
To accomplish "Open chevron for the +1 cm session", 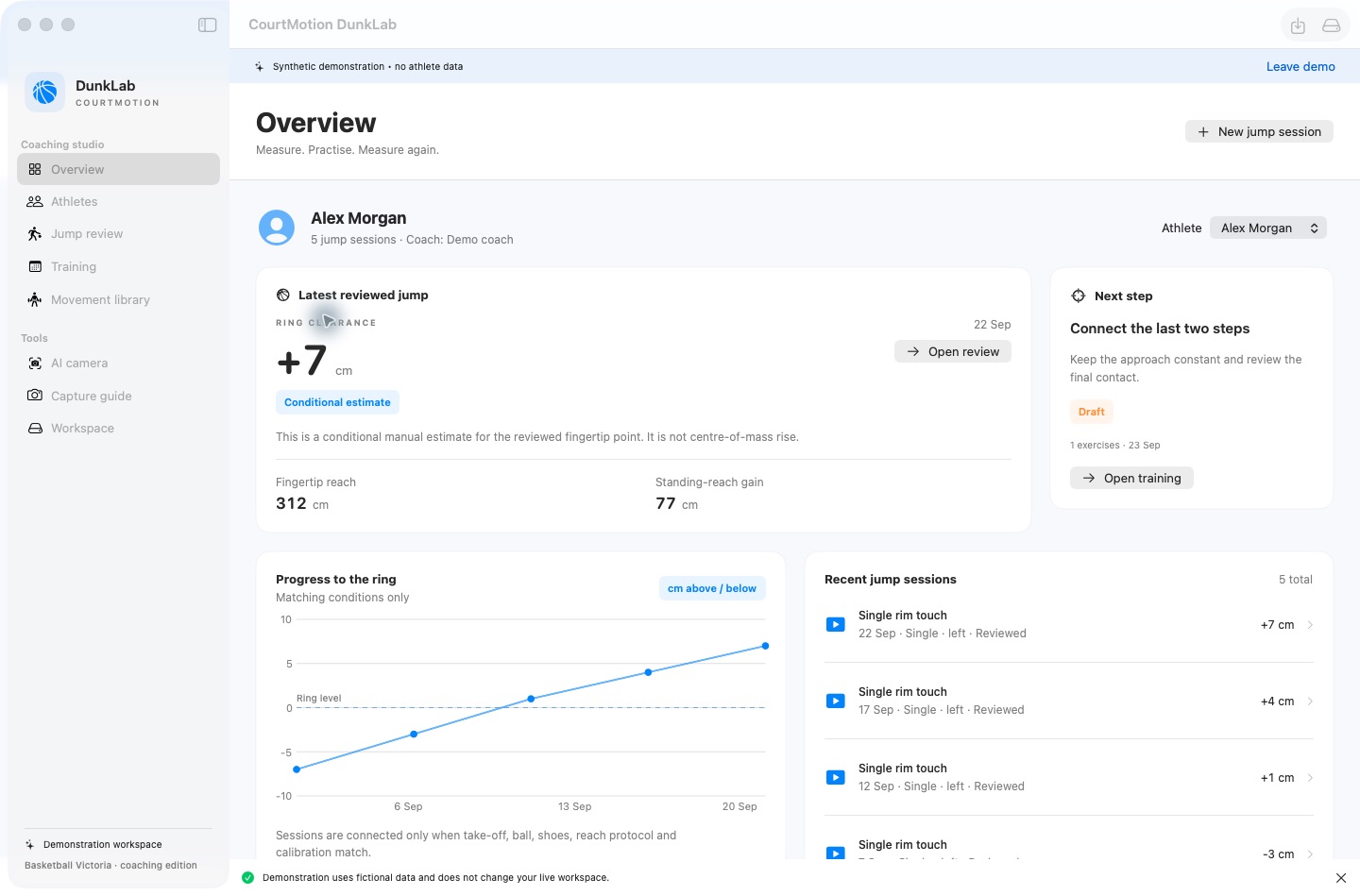I will point(1310,778).
